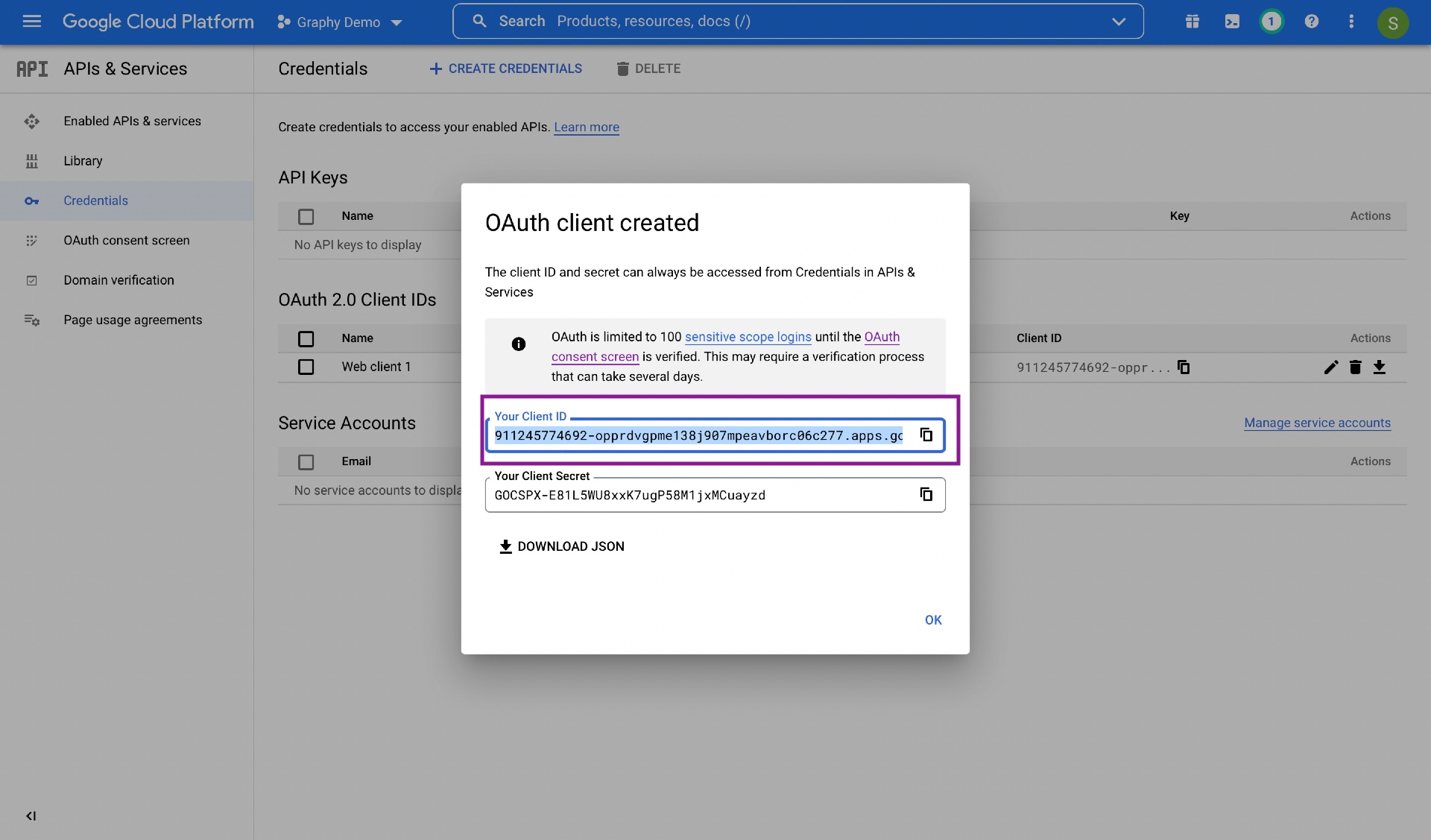This screenshot has width=1431, height=840.
Task: Toggle Service Accounts Email header checkbox
Action: 306,462
